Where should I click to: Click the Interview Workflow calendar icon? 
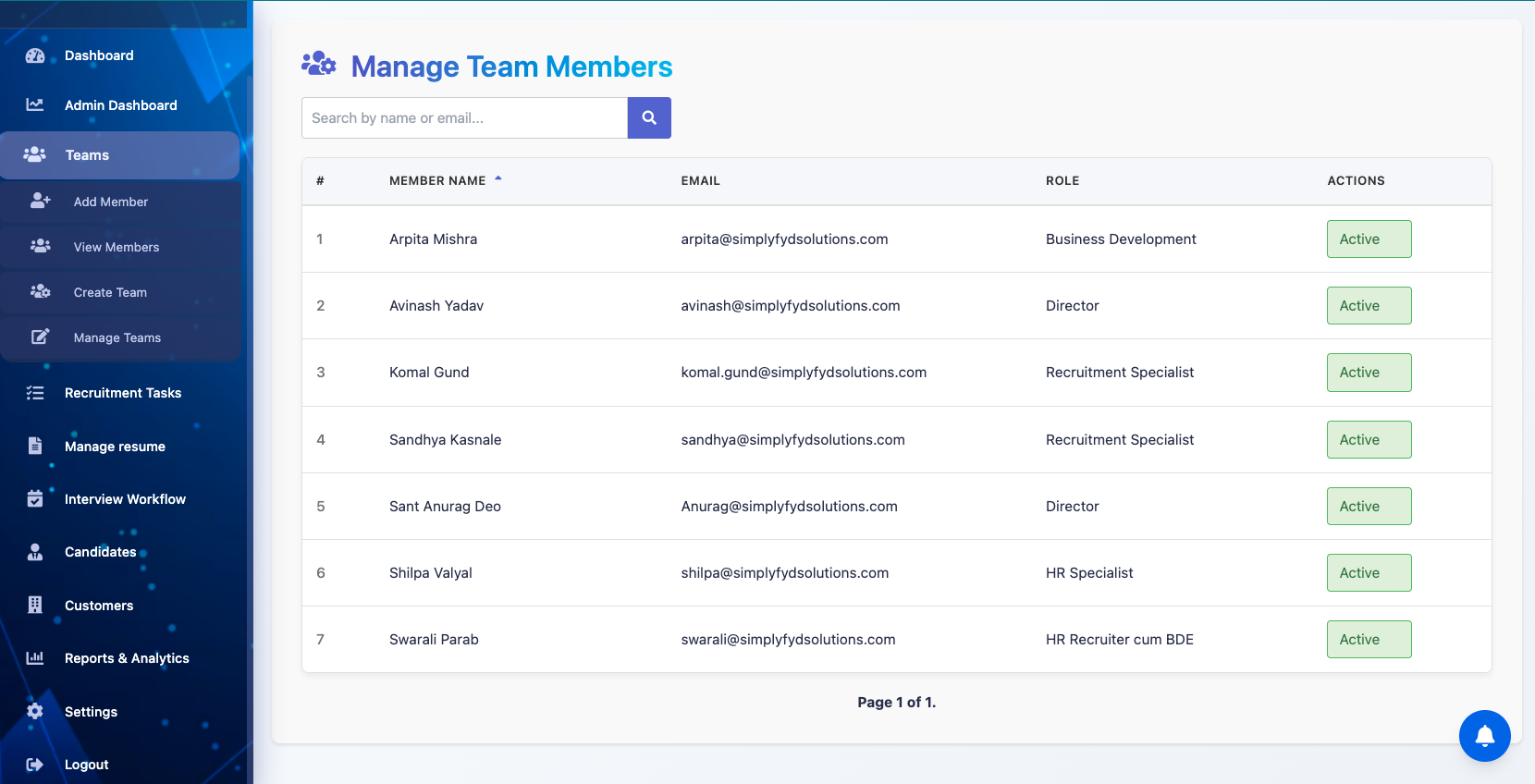click(35, 499)
